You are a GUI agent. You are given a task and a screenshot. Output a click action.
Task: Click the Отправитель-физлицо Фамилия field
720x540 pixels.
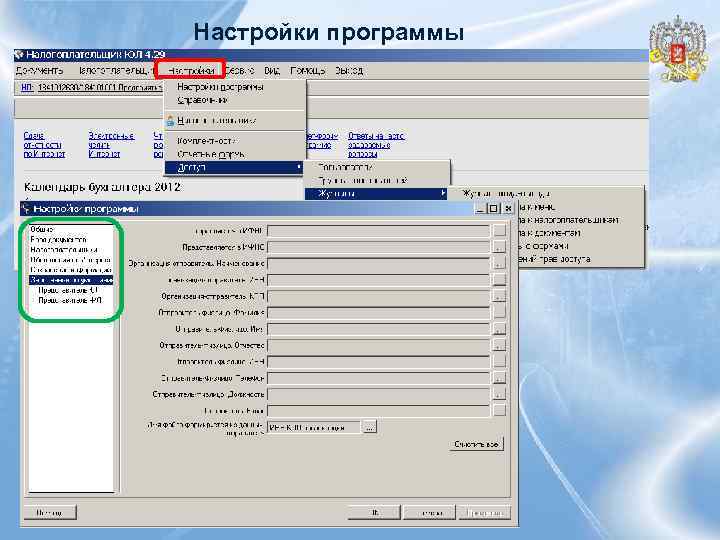378,313
